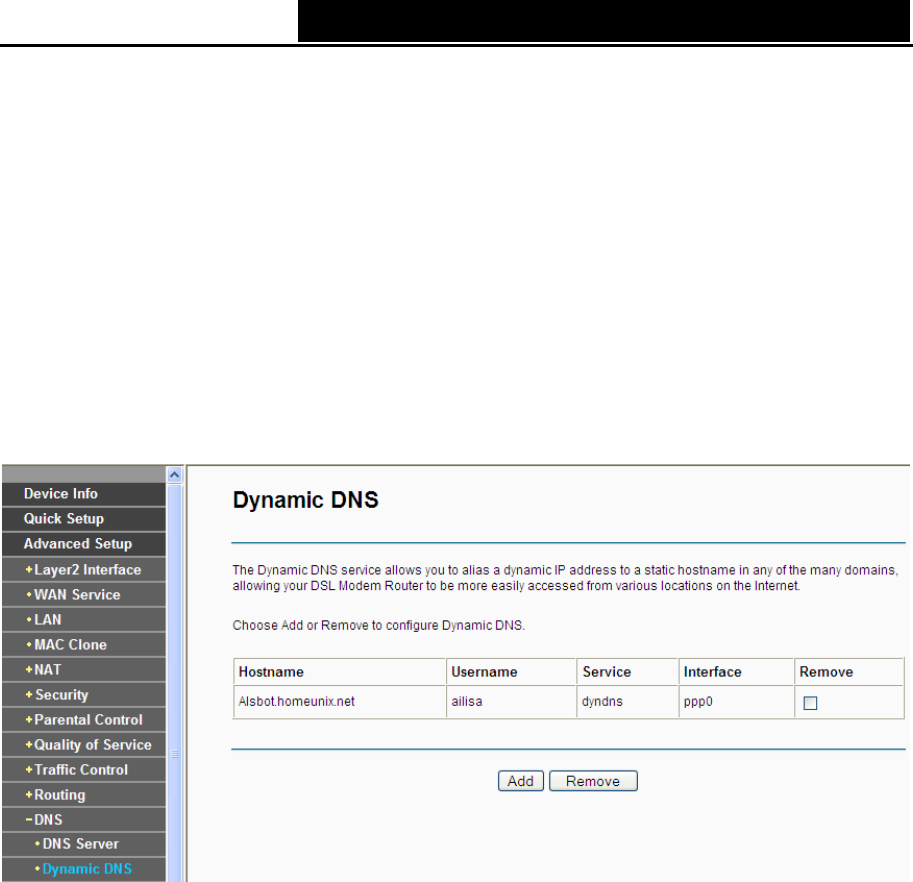Image resolution: width=913 pixels, height=882 pixels.
Task: Click the sidebar scroll-up arrow
Action: point(174,475)
